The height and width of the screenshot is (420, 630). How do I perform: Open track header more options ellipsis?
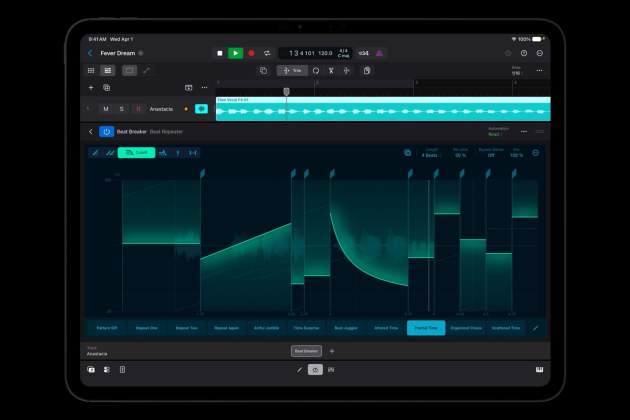coord(205,88)
